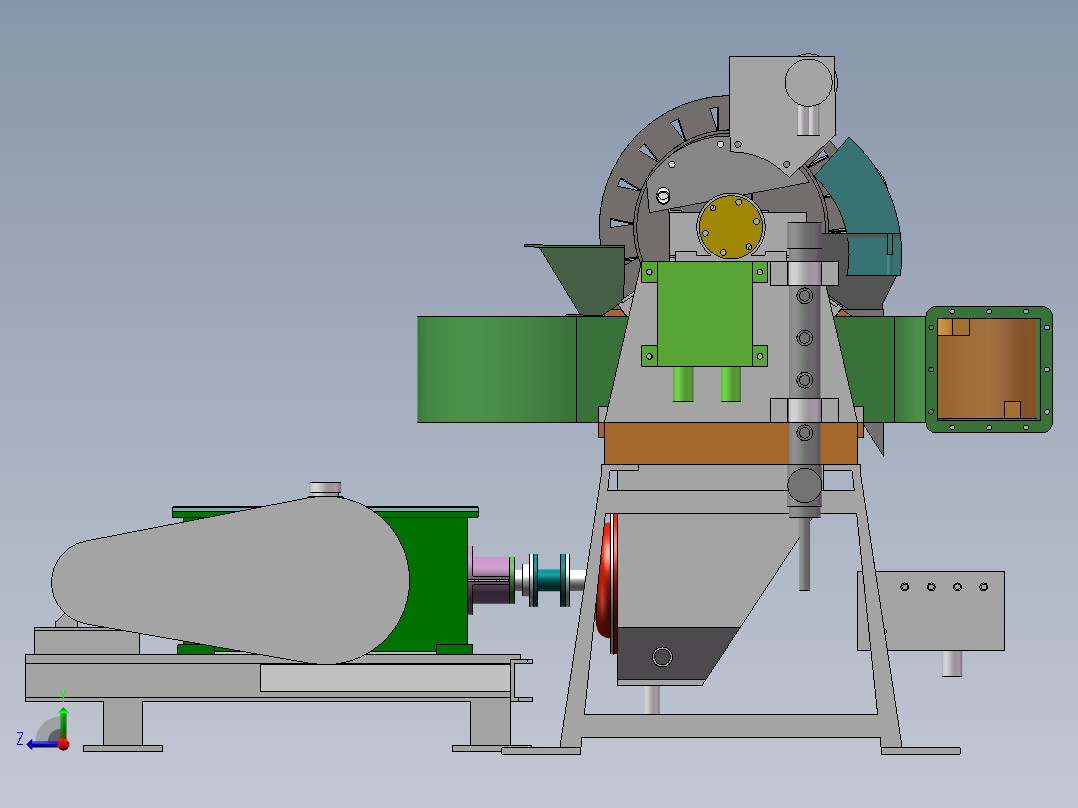Select the dark green feed hopper
This screenshot has width=1078, height=808.
pyautogui.click(x=582, y=279)
